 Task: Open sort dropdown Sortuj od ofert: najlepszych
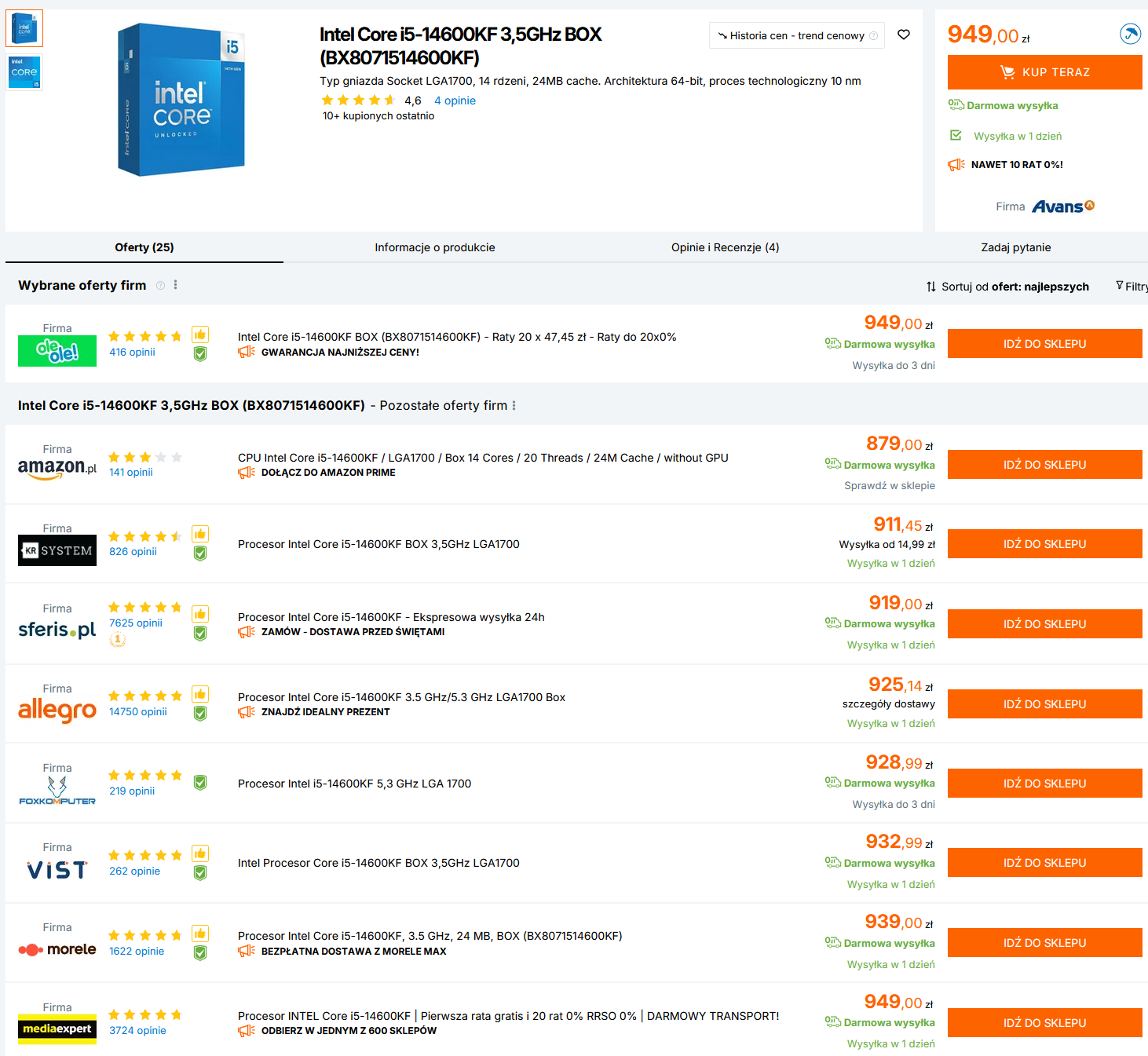(x=1007, y=287)
